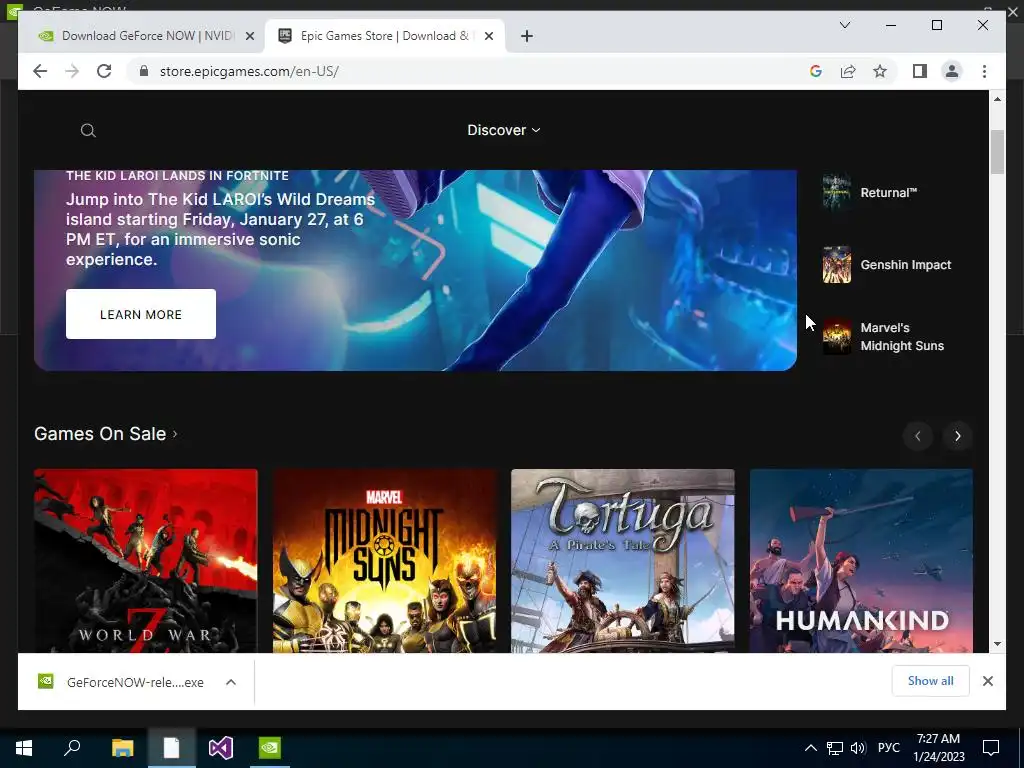Open the taskbar clock showing 7:27 AM
Viewport: 1024px width, 768px height.
tap(938, 748)
